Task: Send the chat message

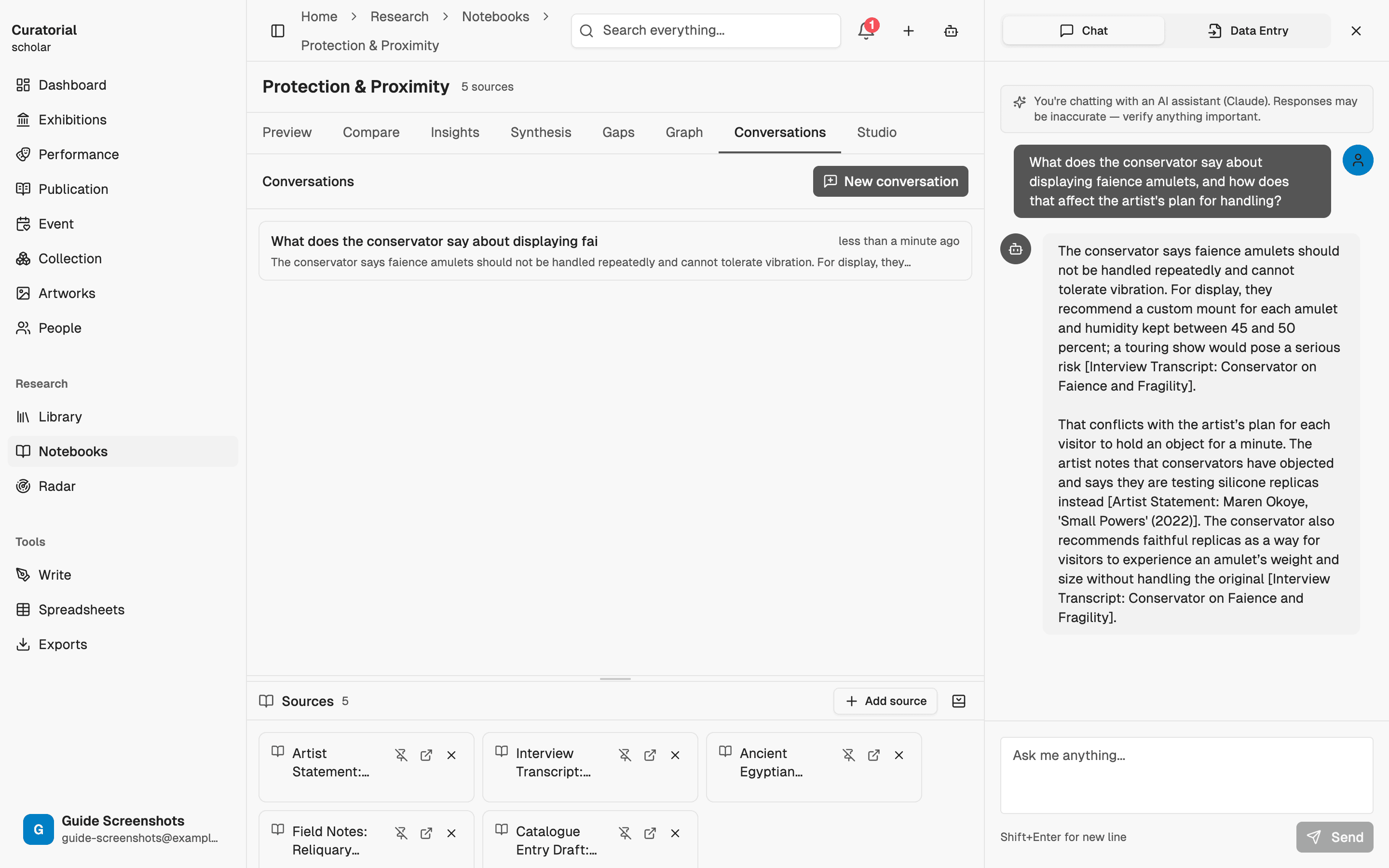Action: (x=1335, y=837)
